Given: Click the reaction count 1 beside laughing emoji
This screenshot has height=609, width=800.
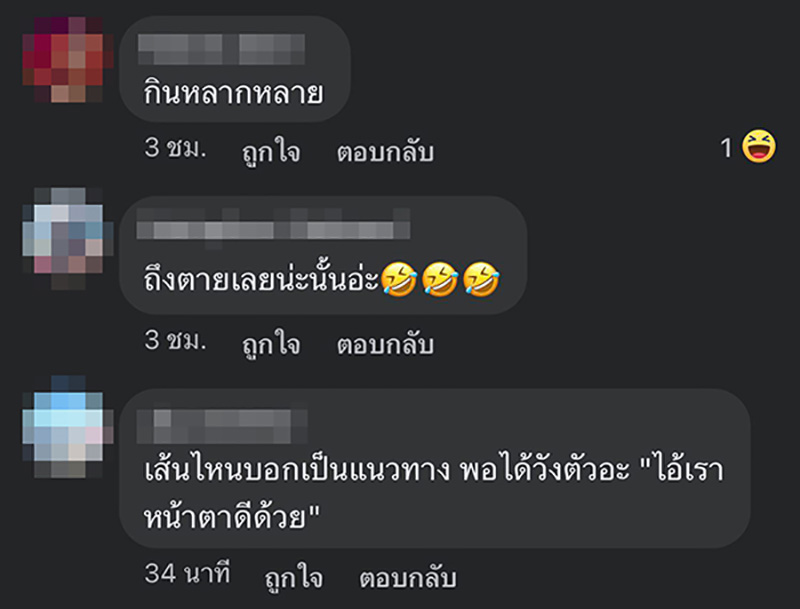Looking at the screenshot, I should click(727, 148).
